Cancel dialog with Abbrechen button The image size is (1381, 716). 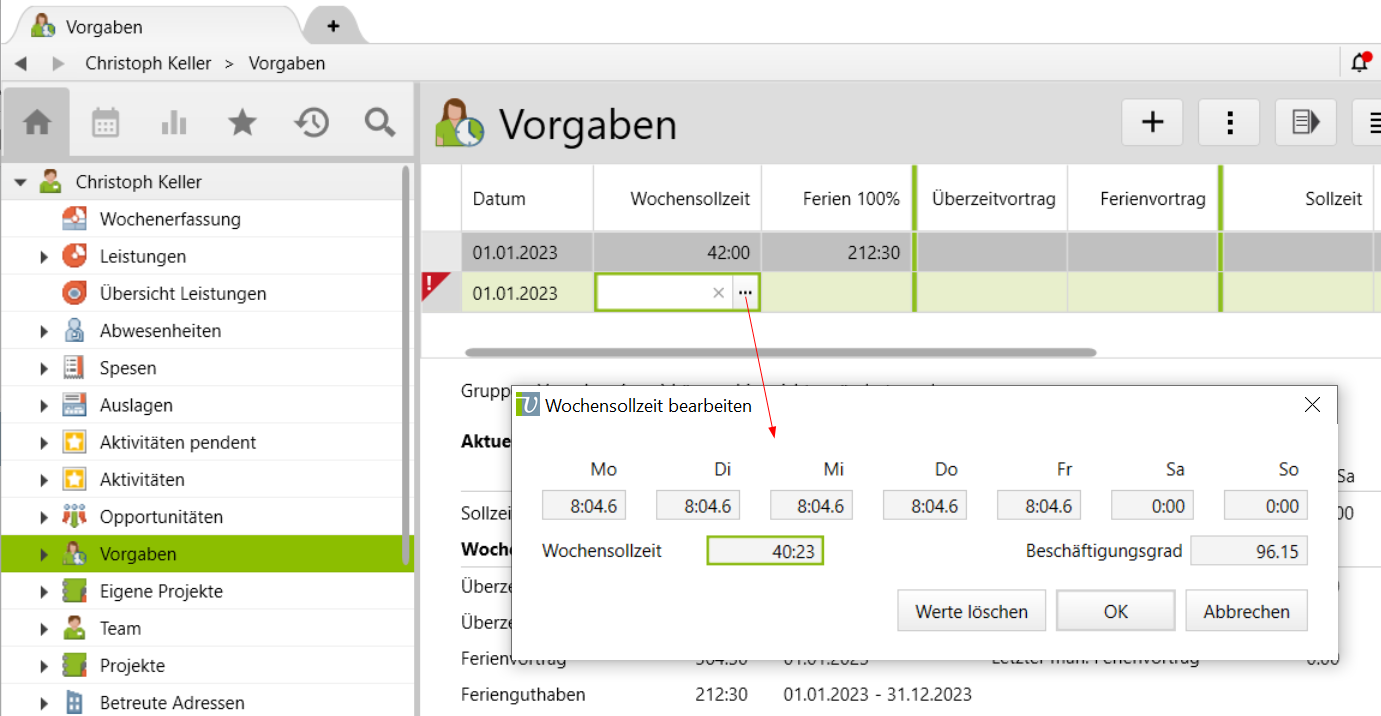1246,611
